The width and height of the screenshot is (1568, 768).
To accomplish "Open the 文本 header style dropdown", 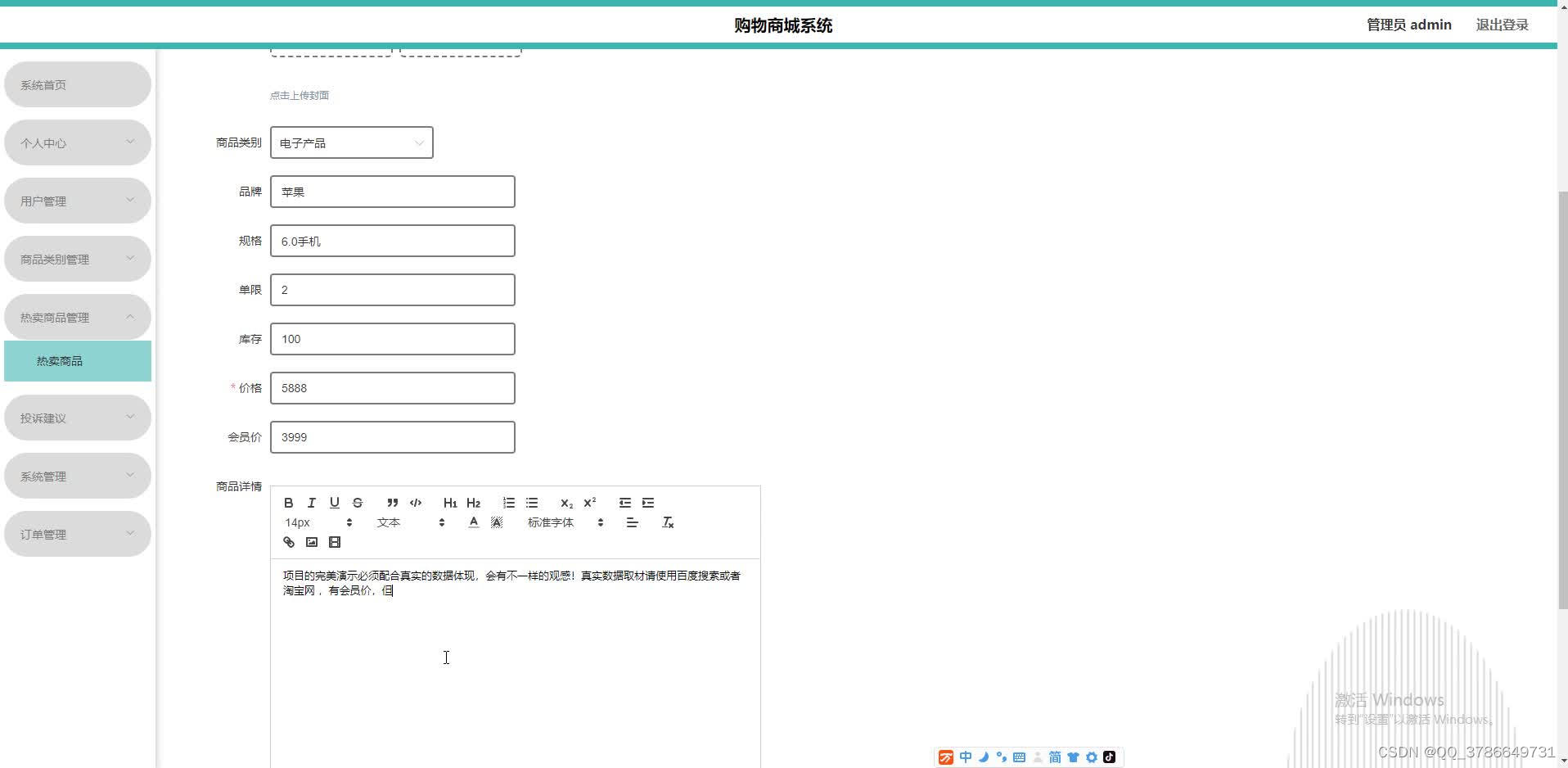I will [411, 522].
